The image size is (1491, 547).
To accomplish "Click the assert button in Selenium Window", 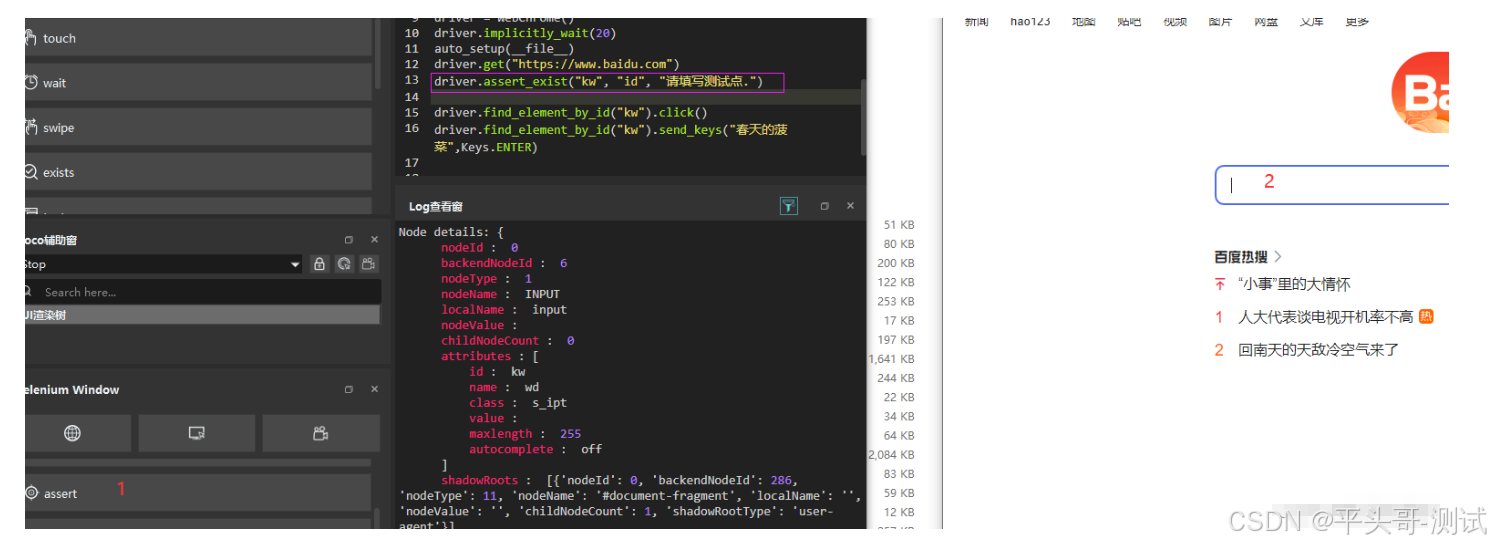I will [198, 493].
